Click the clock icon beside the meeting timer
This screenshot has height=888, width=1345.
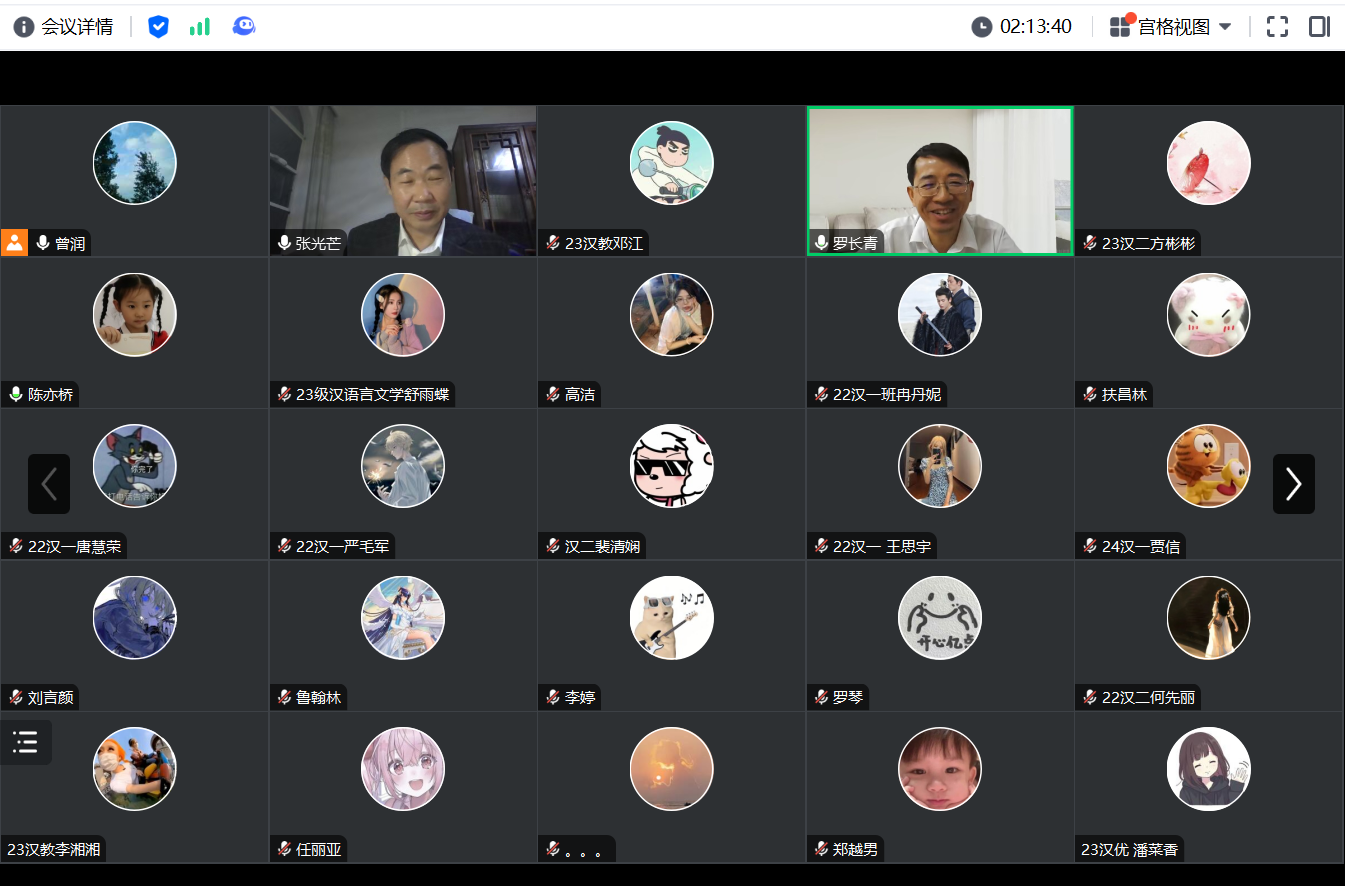[x=982, y=27]
